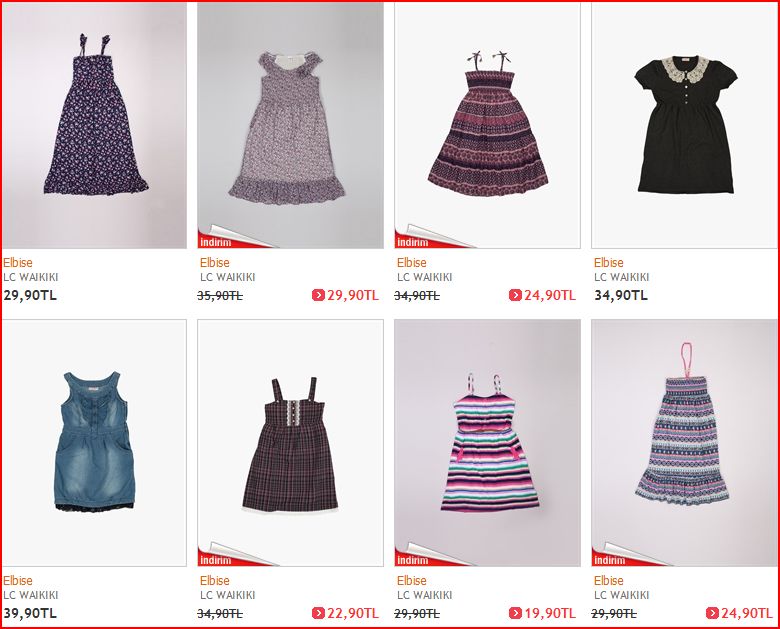This screenshot has height=629, width=780.
Task: Click the indirim badge on tribal tiered dress
Action: [x=412, y=242]
